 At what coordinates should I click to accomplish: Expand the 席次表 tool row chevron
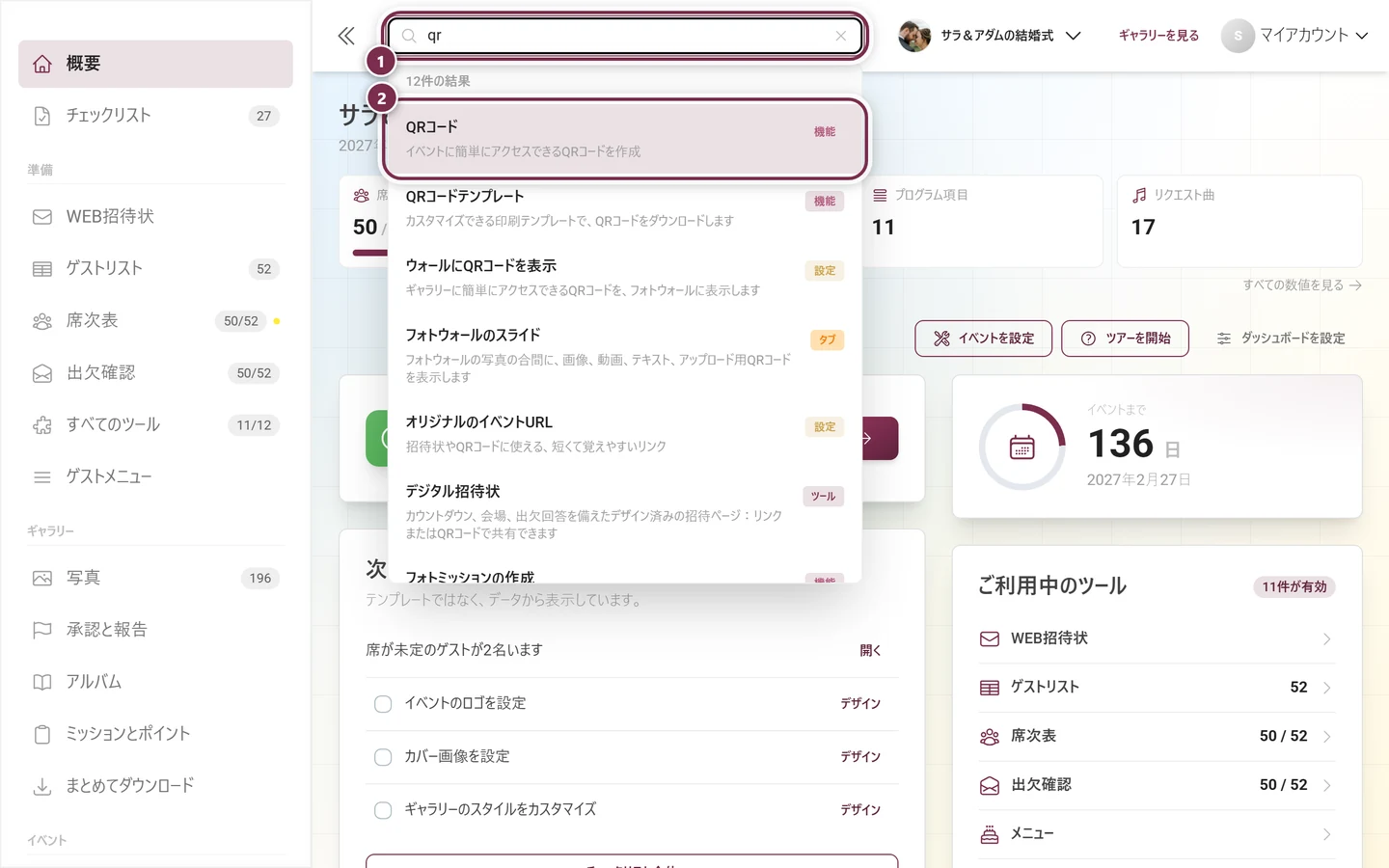click(x=1327, y=737)
